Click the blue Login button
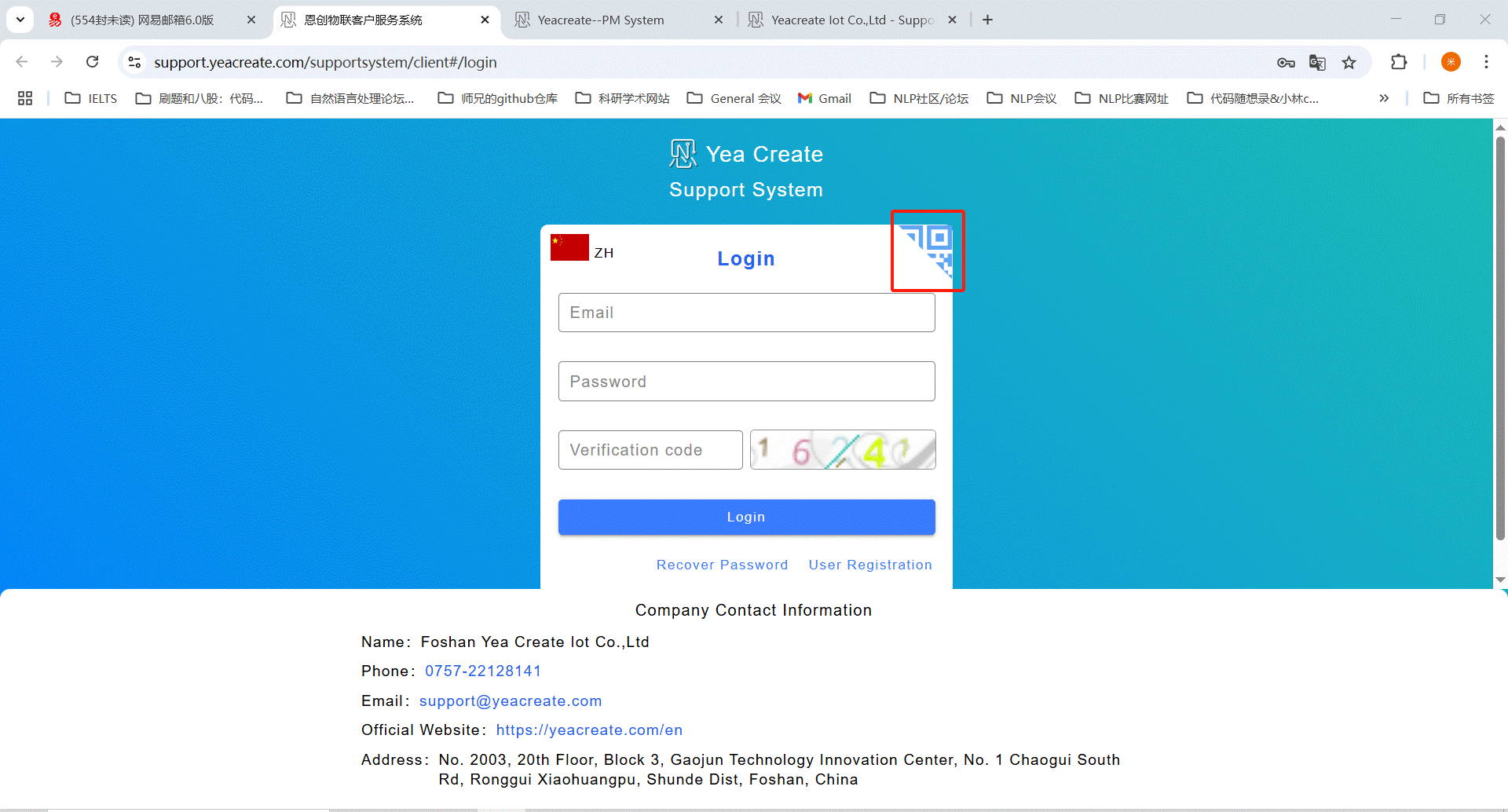Image resolution: width=1508 pixels, height=812 pixels. coord(746,517)
